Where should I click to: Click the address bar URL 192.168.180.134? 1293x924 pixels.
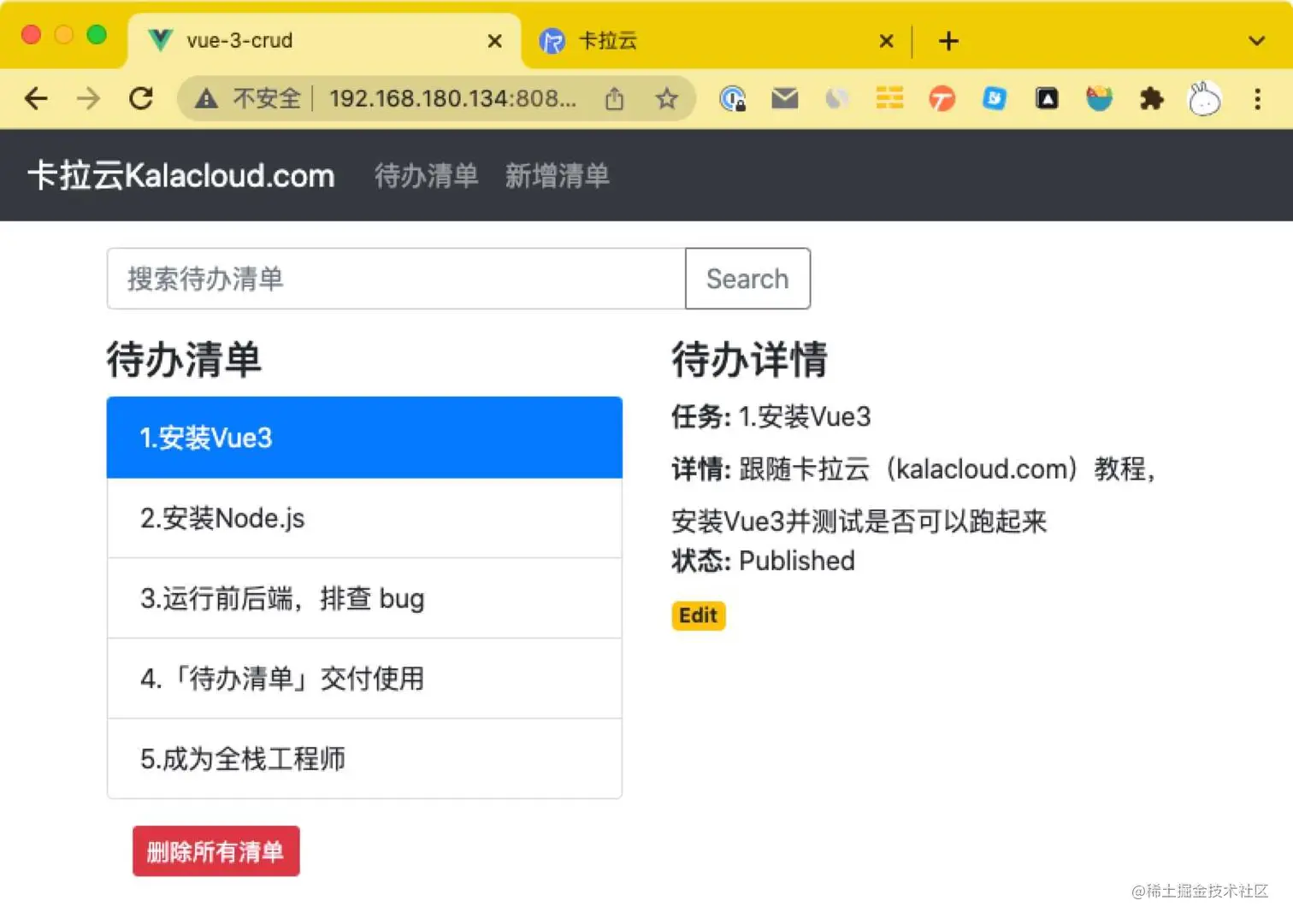(x=452, y=99)
